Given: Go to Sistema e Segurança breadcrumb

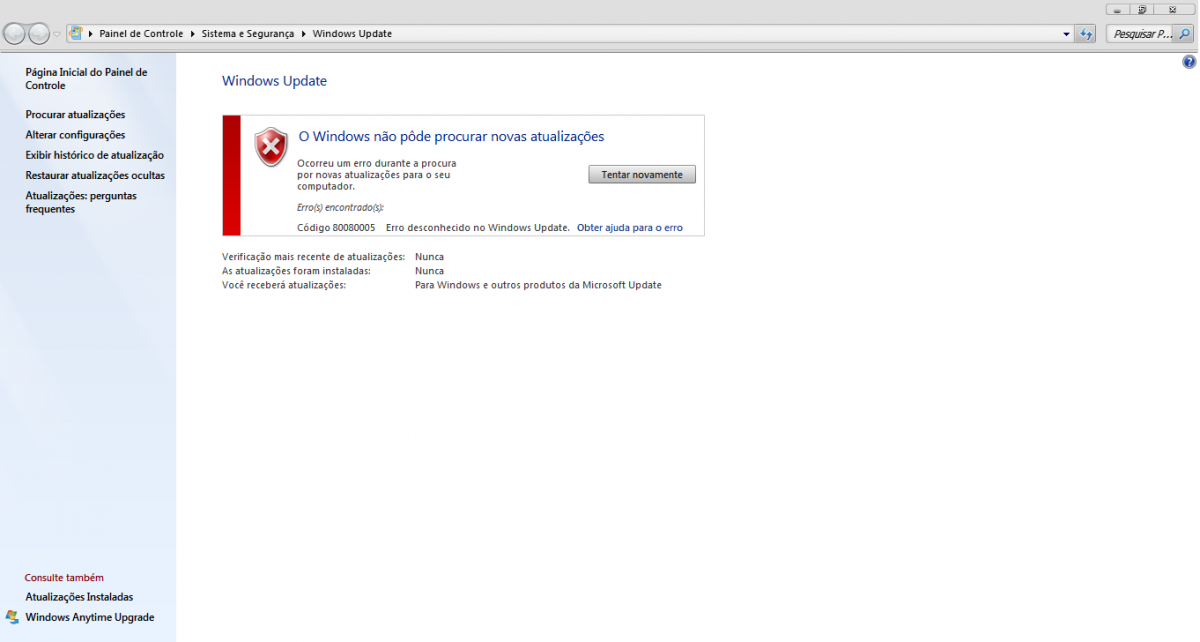Looking at the screenshot, I should 248,34.
